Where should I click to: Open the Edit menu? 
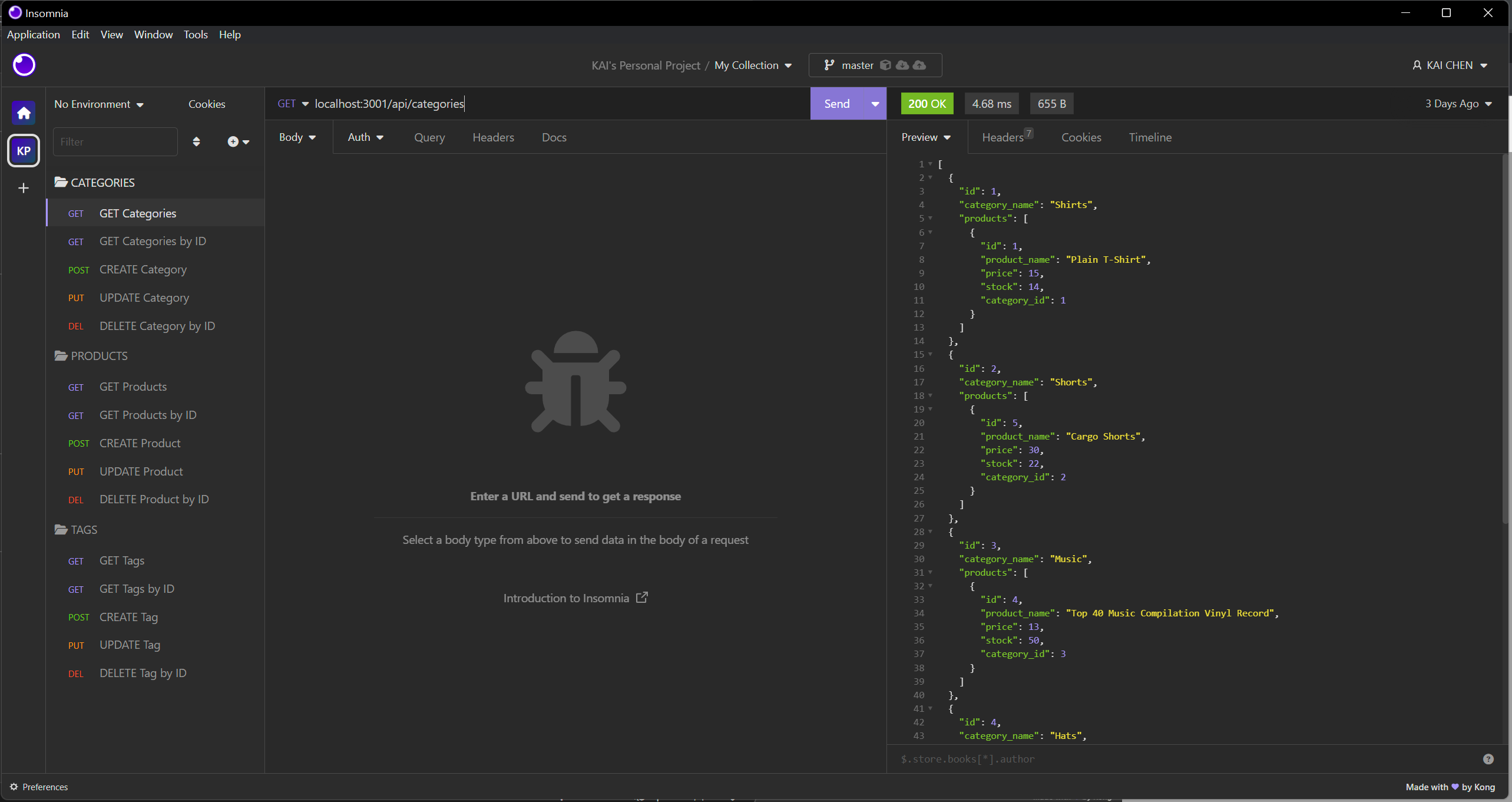coord(80,34)
